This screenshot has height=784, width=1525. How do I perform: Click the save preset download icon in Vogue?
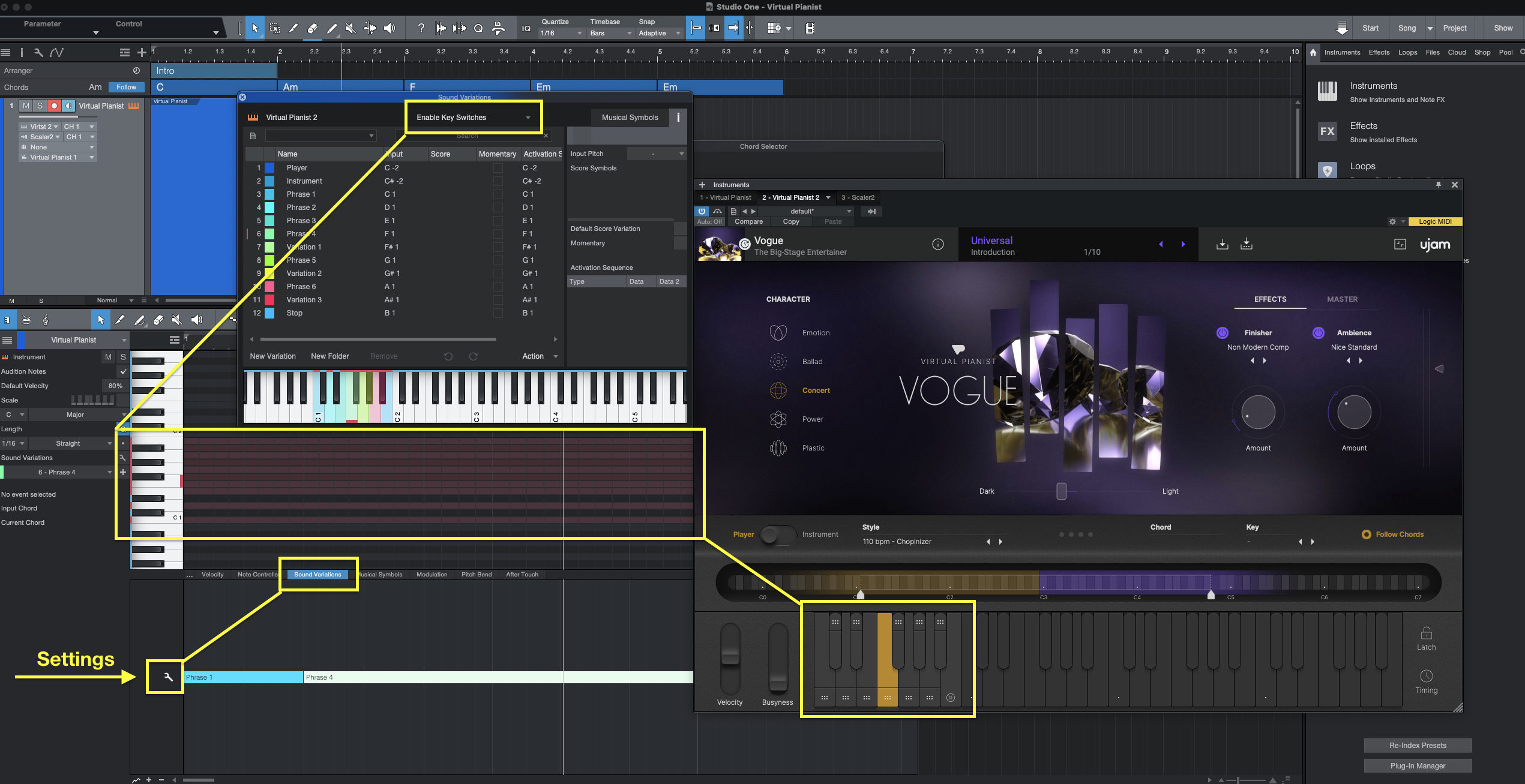coord(1222,244)
